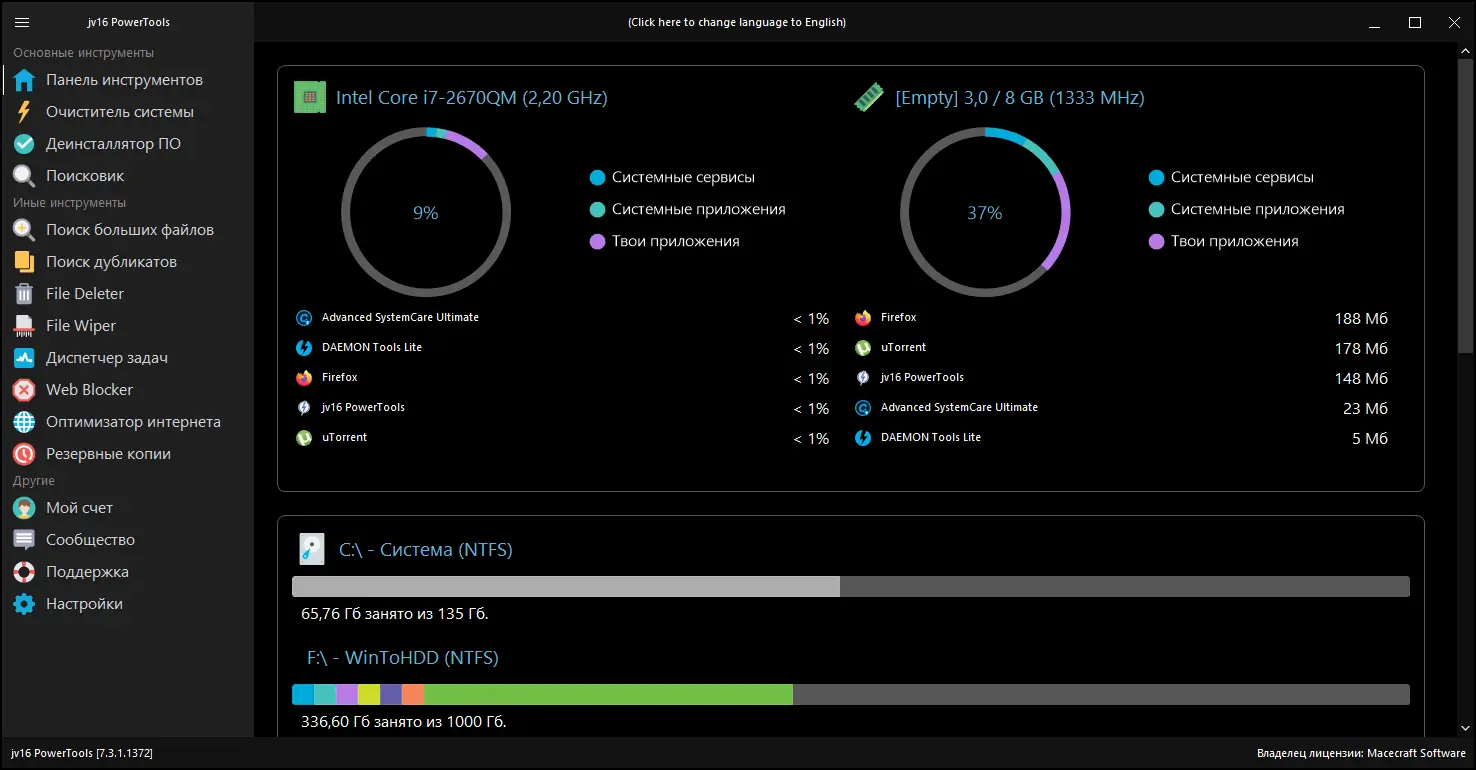This screenshot has height=770, width=1476.
Task: Click the 'Другие' section label
Action: [34, 481]
